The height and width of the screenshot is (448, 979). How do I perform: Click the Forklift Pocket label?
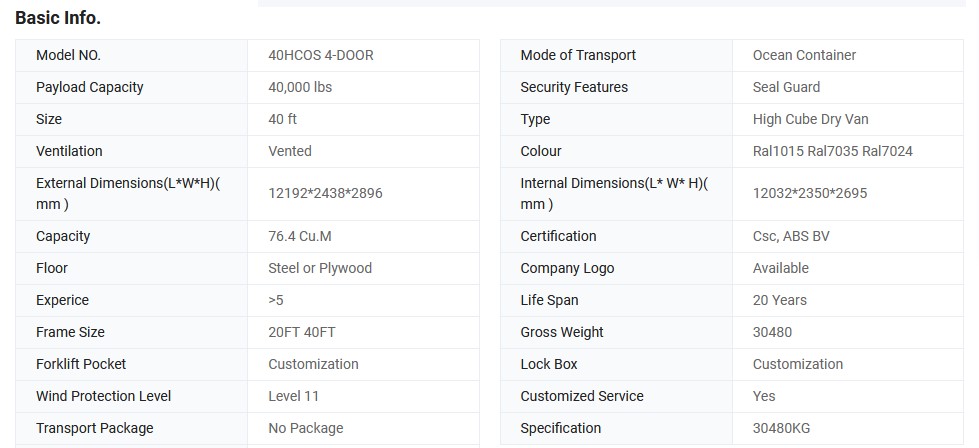point(81,364)
